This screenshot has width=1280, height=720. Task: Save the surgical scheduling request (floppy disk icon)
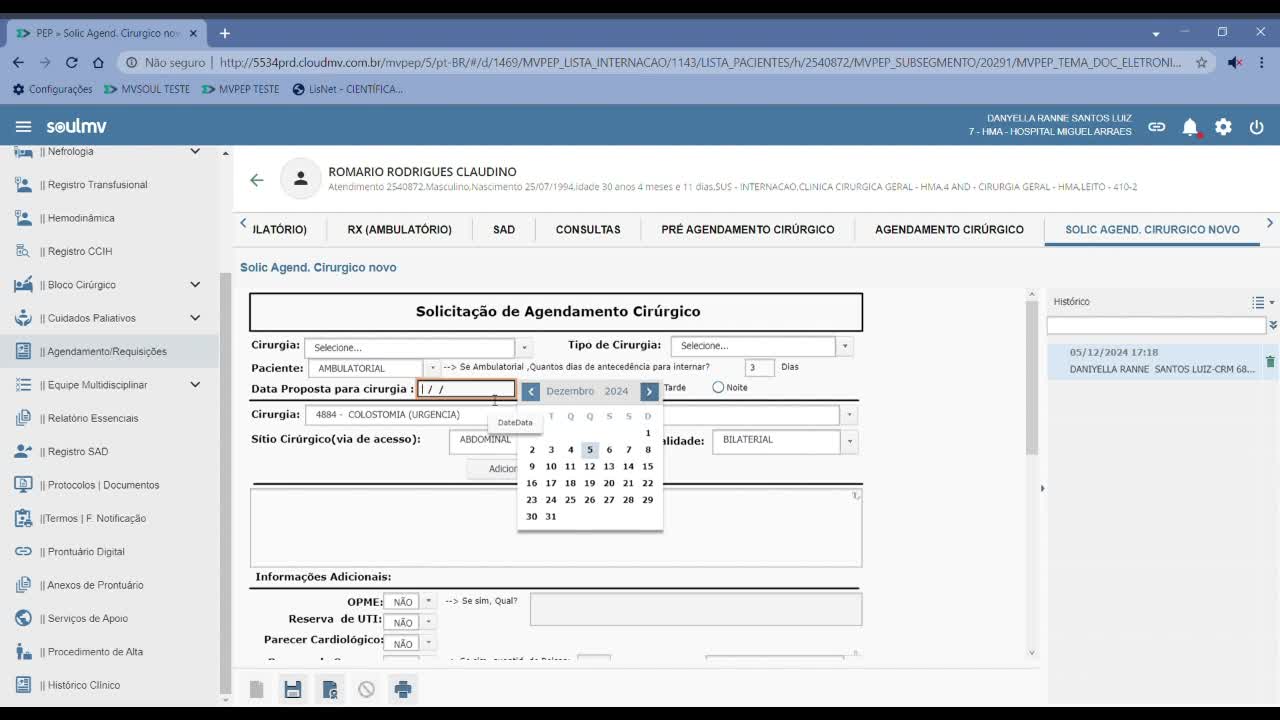pos(293,688)
